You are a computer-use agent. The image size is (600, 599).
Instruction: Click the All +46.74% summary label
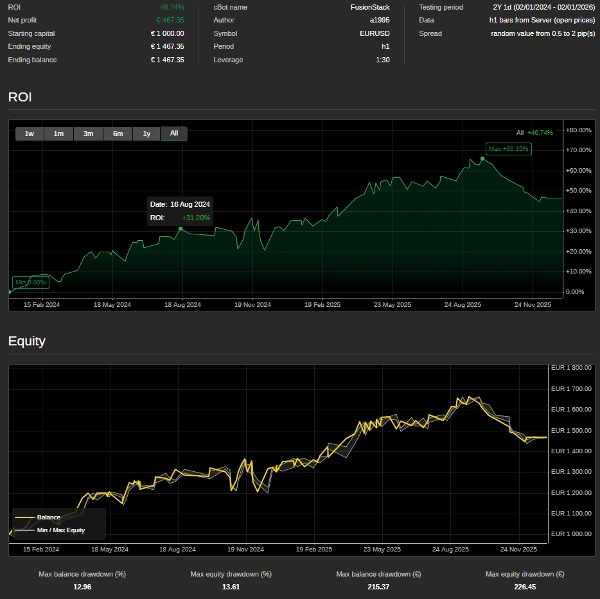click(534, 132)
